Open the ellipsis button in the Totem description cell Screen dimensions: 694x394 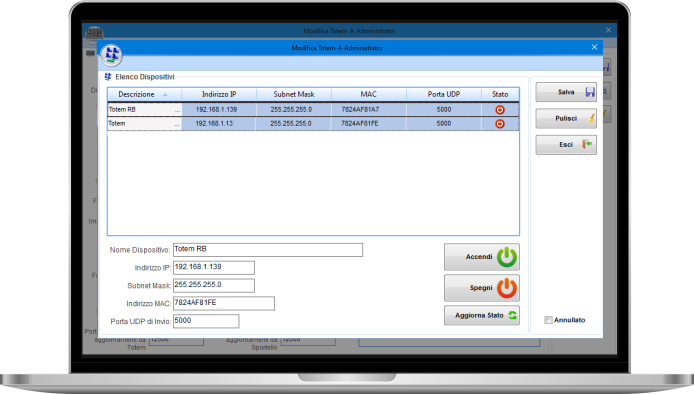point(177,124)
